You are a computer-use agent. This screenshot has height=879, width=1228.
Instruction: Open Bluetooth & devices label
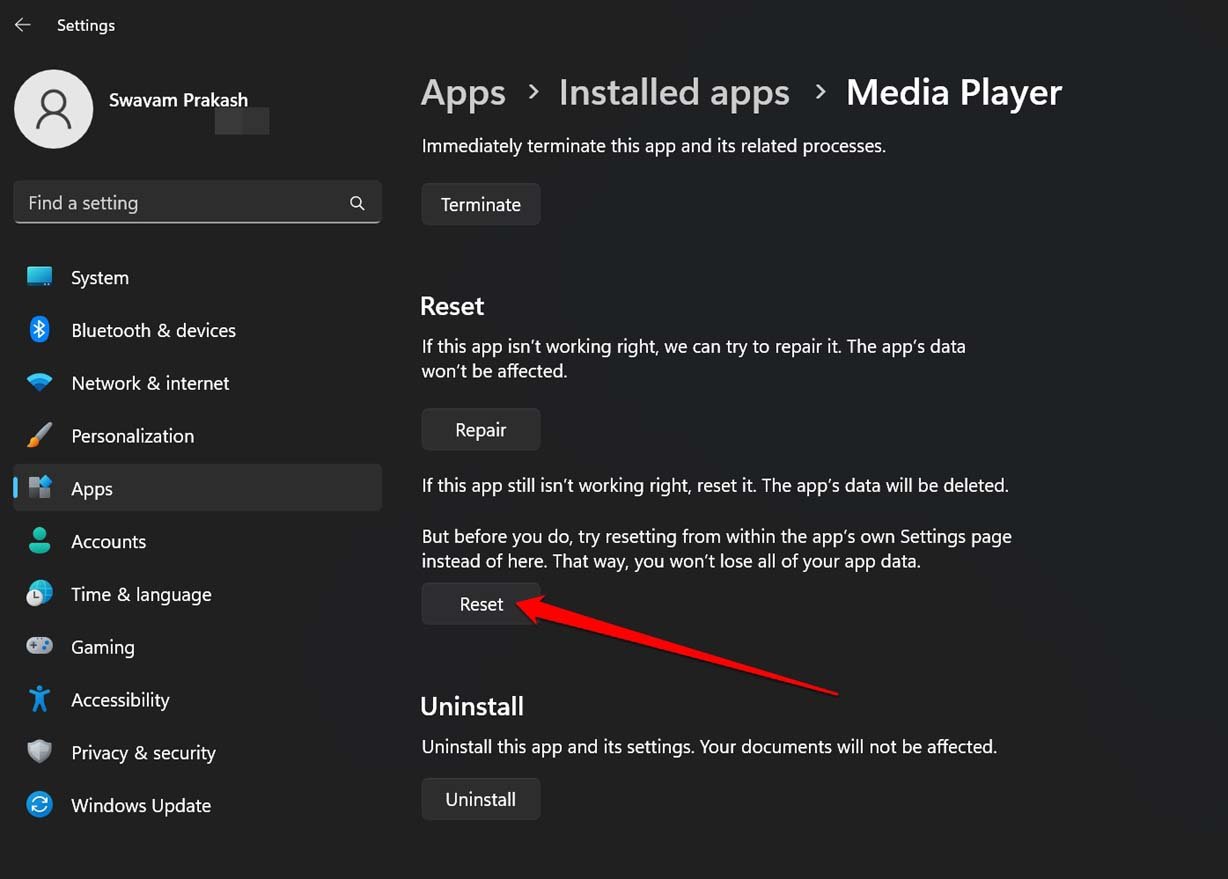point(154,331)
